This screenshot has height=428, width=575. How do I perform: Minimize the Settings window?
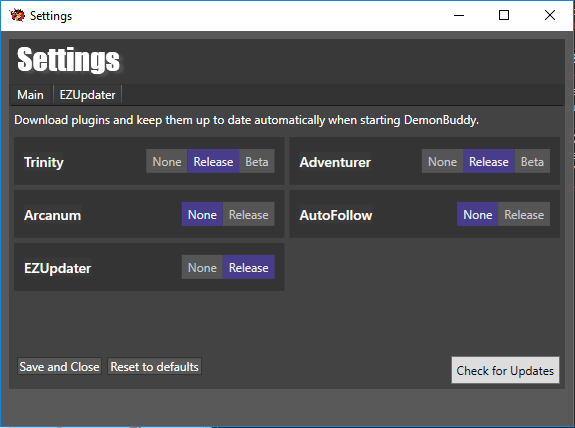pos(459,15)
